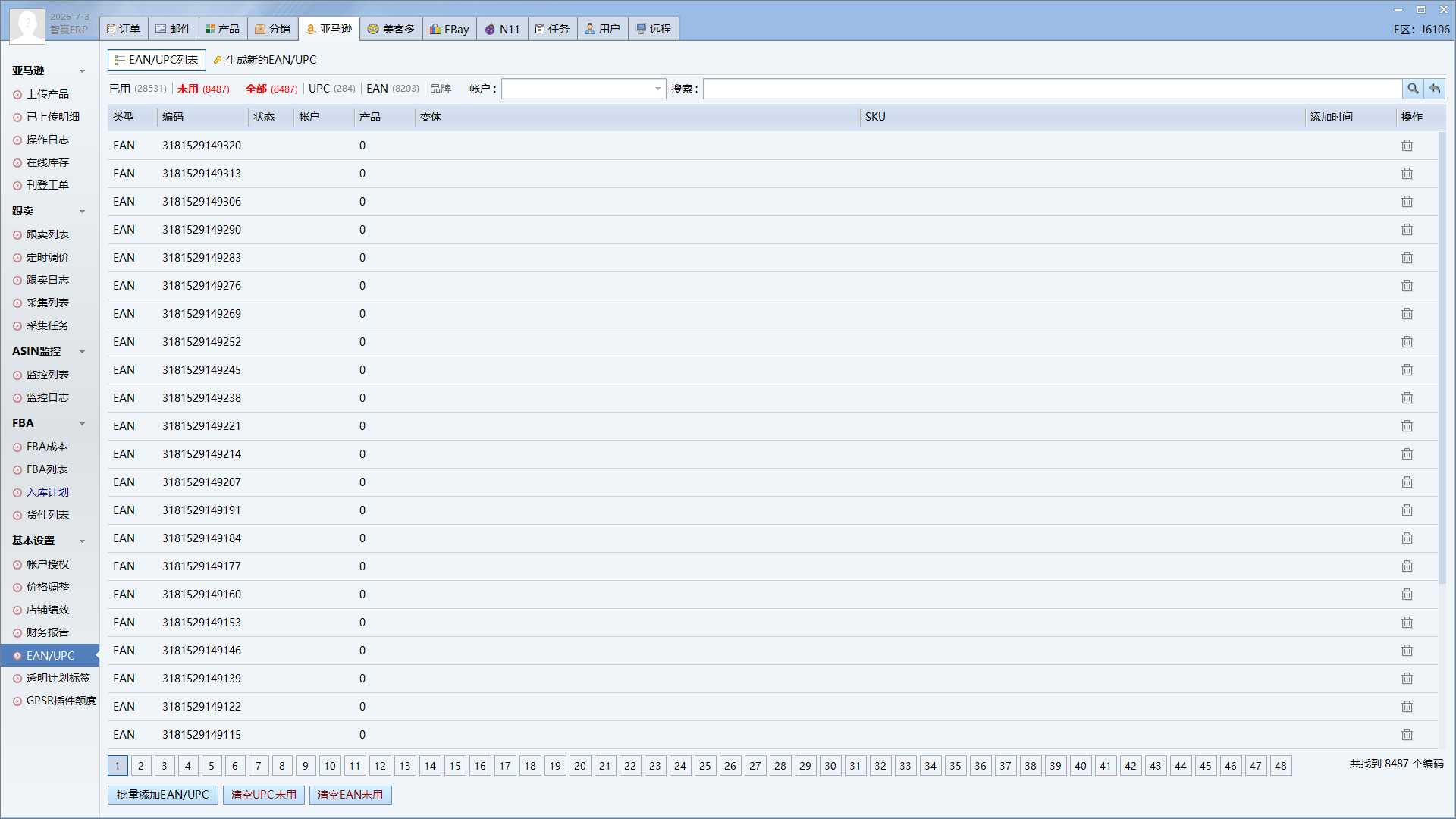Go to page 25
Image resolution: width=1456 pixels, height=819 pixels.
pyautogui.click(x=704, y=766)
